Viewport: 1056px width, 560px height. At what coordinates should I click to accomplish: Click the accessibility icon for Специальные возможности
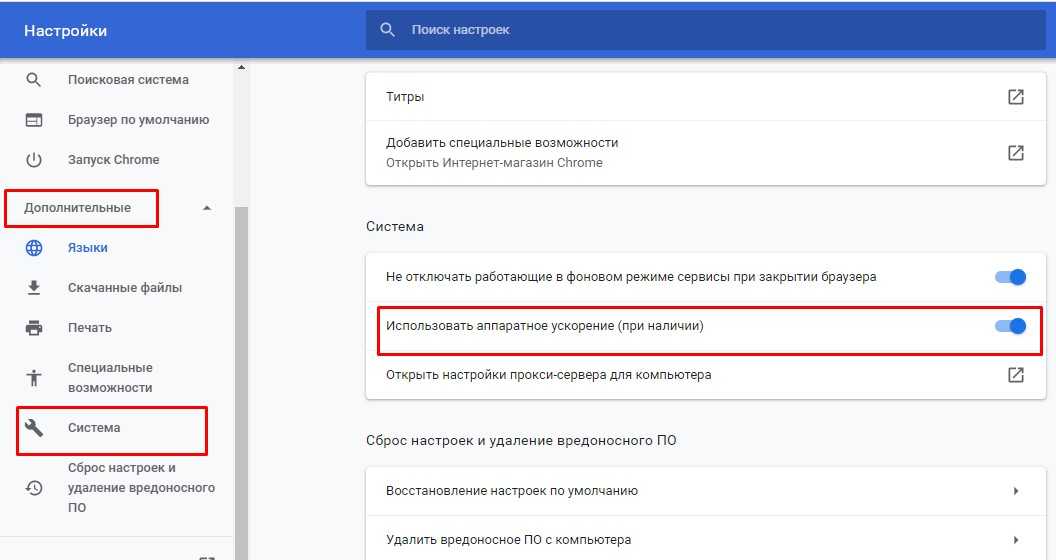pos(34,378)
